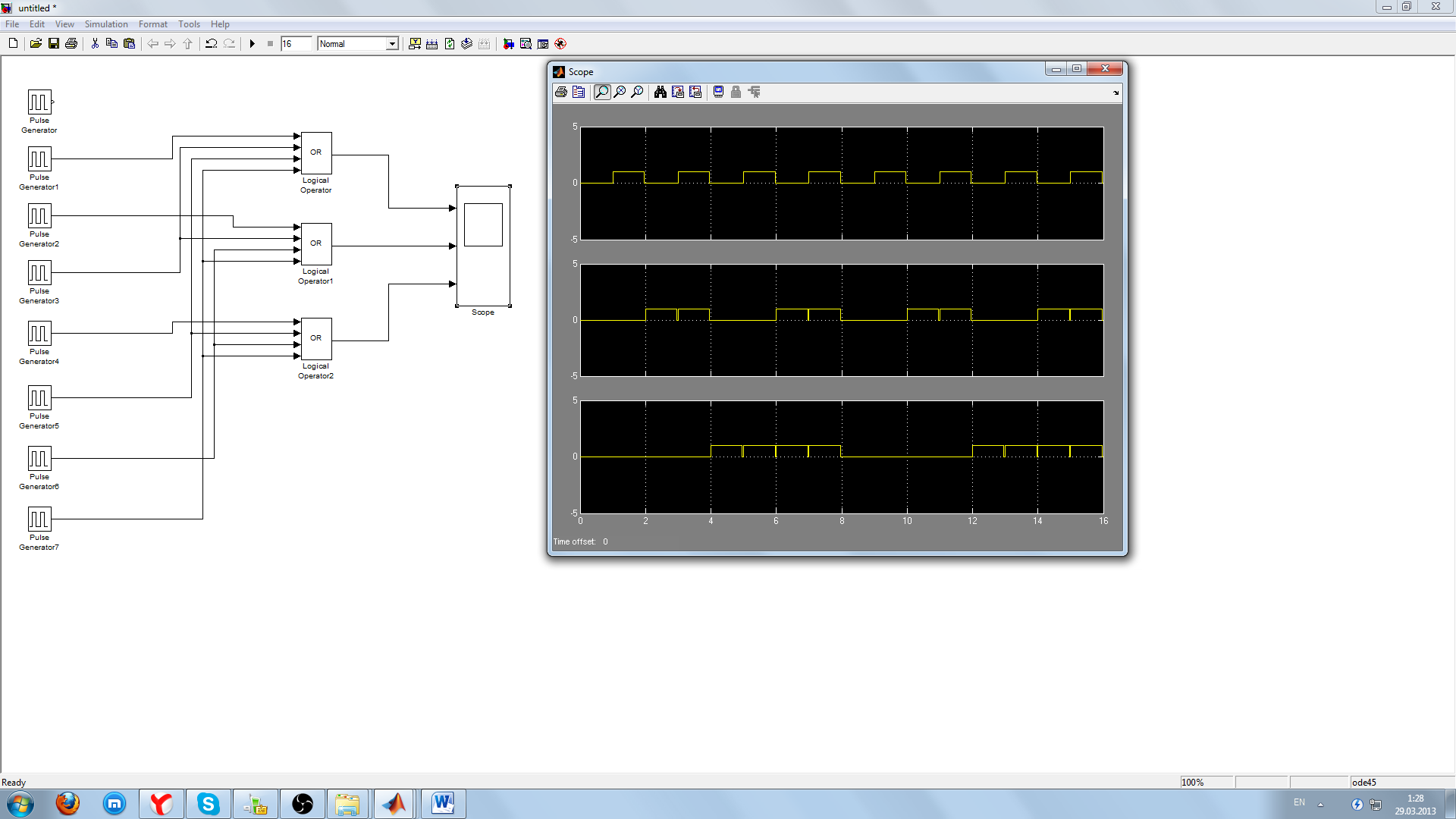The image size is (1456, 819).
Task: Autoscale the Scope axes with binoculars
Action: pyautogui.click(x=661, y=92)
